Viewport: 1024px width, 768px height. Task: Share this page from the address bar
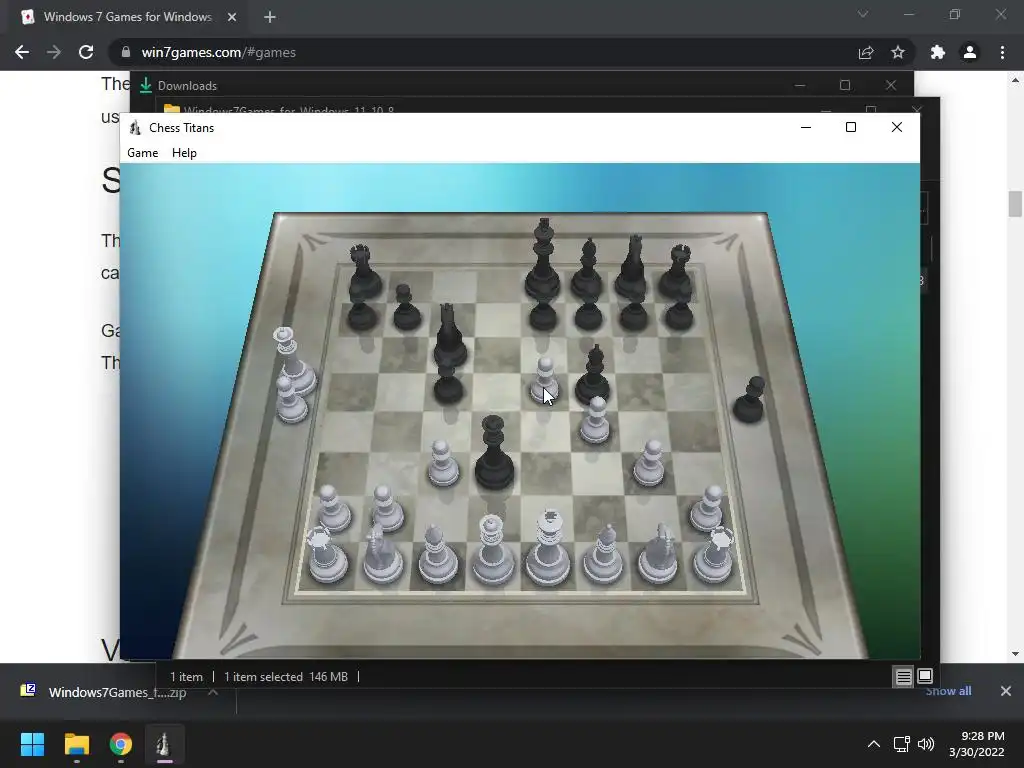[866, 52]
